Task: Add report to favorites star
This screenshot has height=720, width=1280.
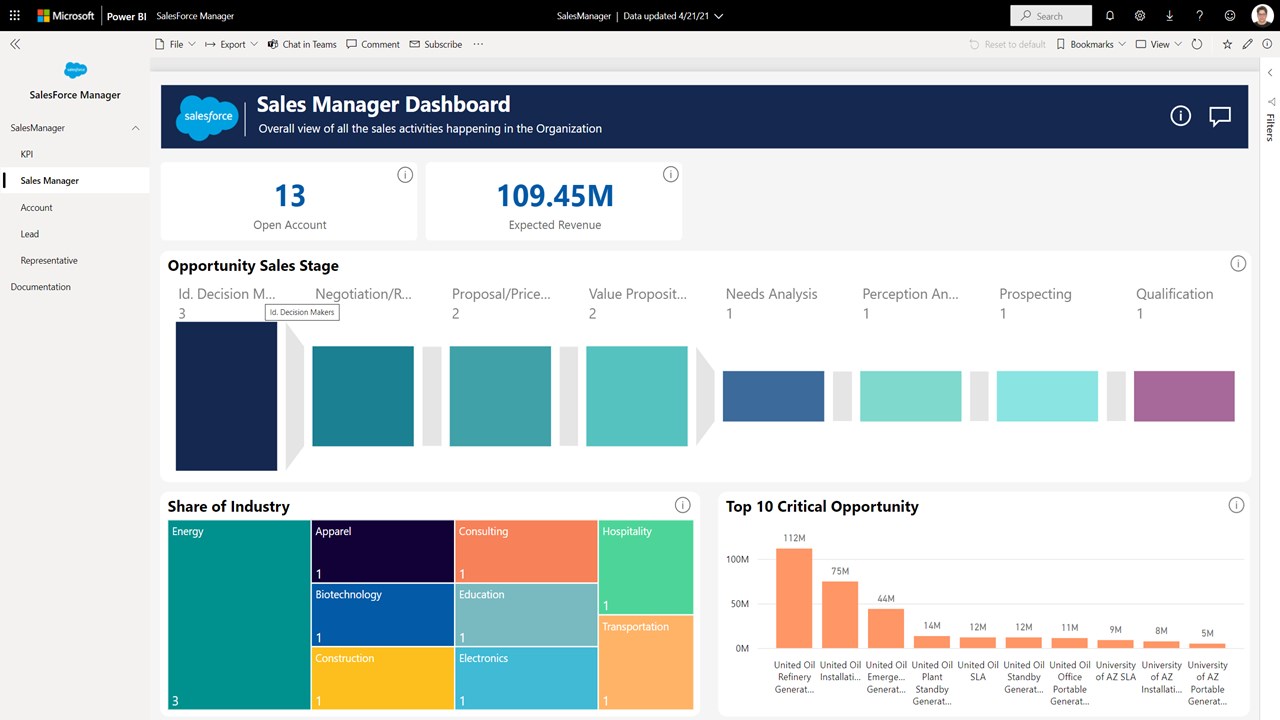Action: click(x=1227, y=44)
